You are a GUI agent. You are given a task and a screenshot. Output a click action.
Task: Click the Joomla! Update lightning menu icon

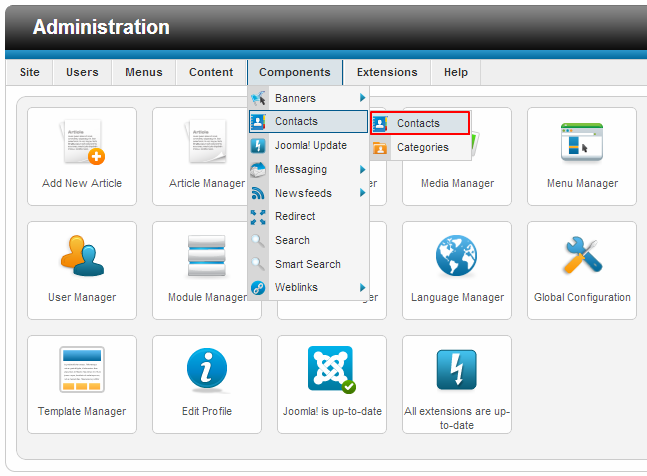258,146
